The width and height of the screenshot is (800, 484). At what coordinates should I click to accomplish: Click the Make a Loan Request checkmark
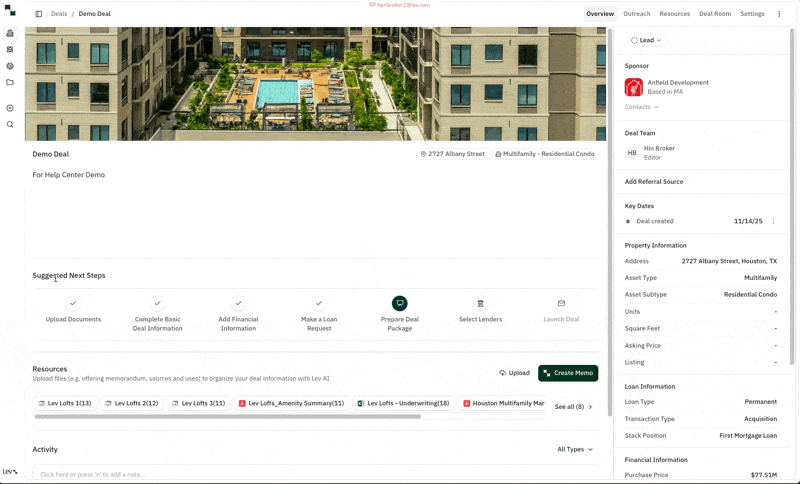(x=319, y=303)
